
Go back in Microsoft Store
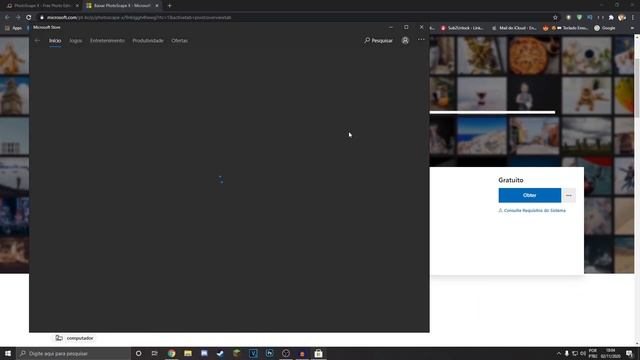tap(37, 40)
